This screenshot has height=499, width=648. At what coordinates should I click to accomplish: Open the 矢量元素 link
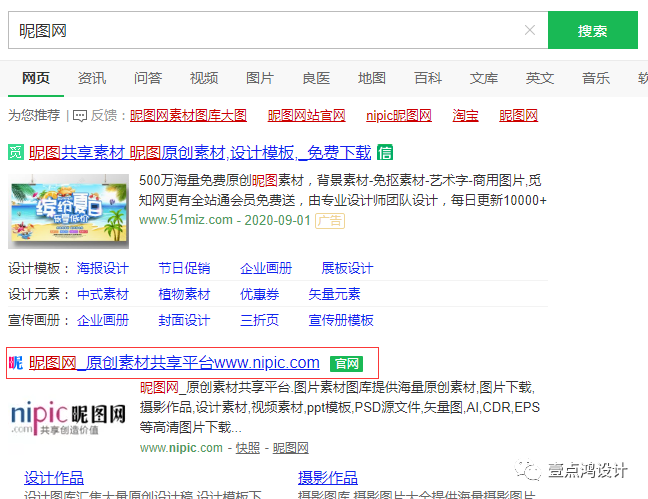pyautogui.click(x=334, y=294)
